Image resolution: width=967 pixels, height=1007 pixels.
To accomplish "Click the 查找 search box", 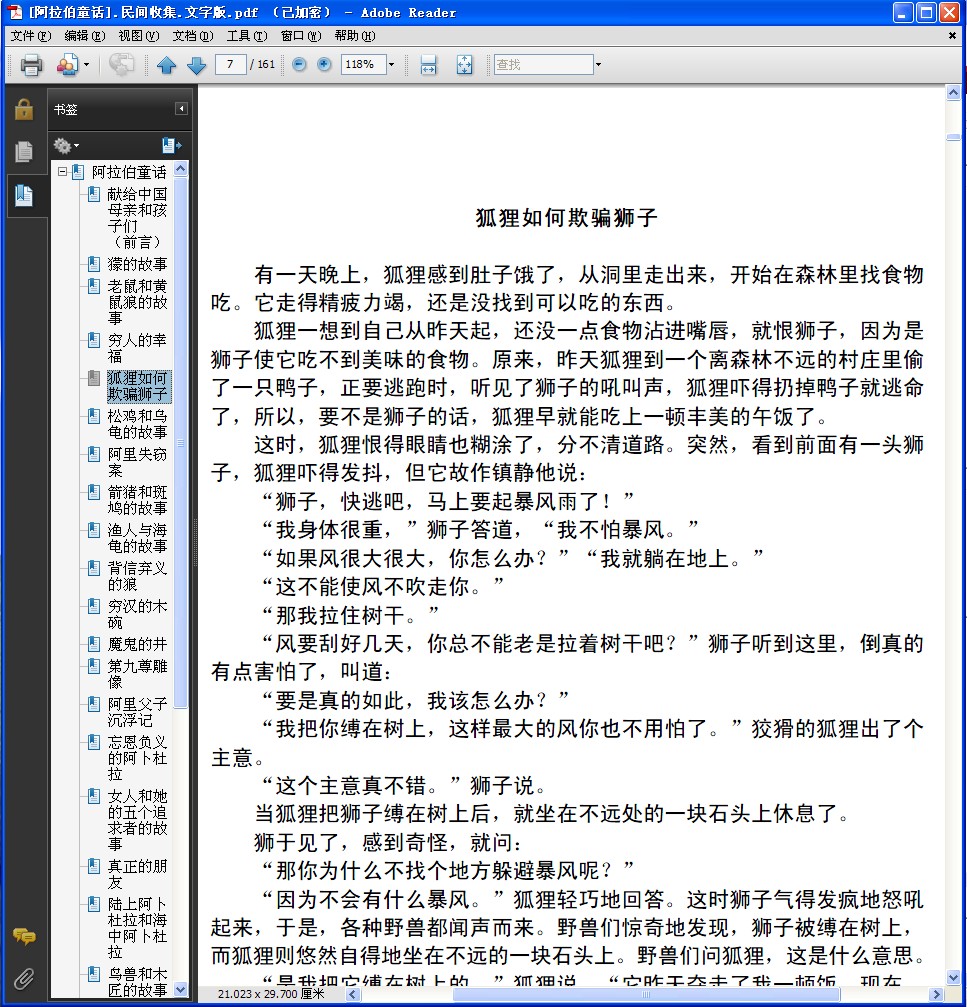I will tap(543, 64).
